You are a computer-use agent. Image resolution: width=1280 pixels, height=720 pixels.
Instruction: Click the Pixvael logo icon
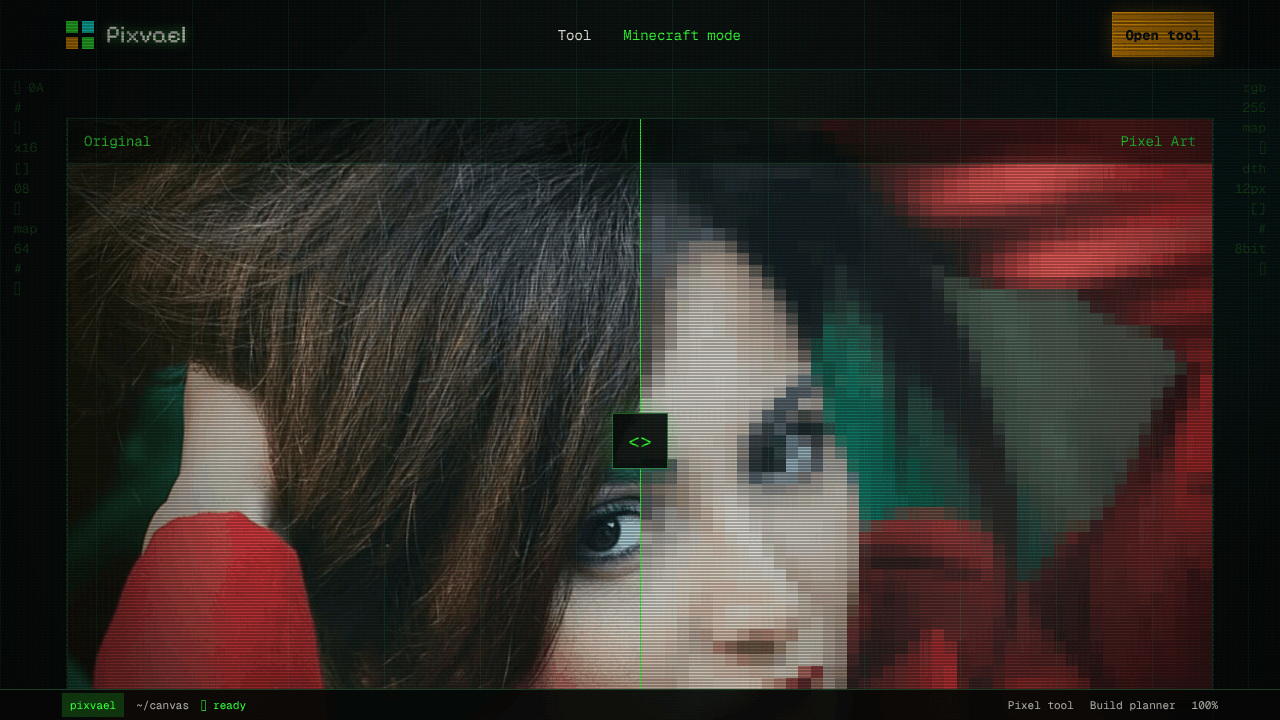[80, 35]
